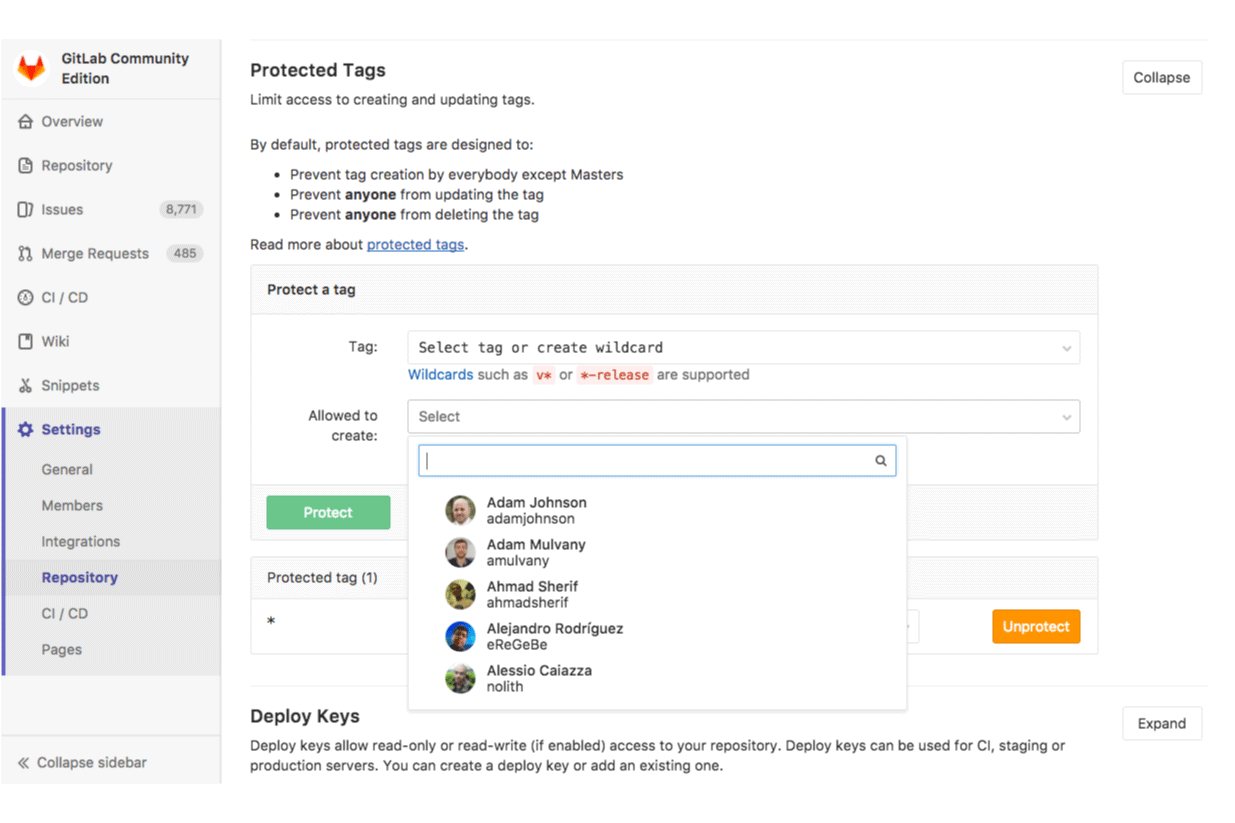This screenshot has height=823, width=1235.
Task: Click the Overview home icon
Action: click(x=26, y=122)
